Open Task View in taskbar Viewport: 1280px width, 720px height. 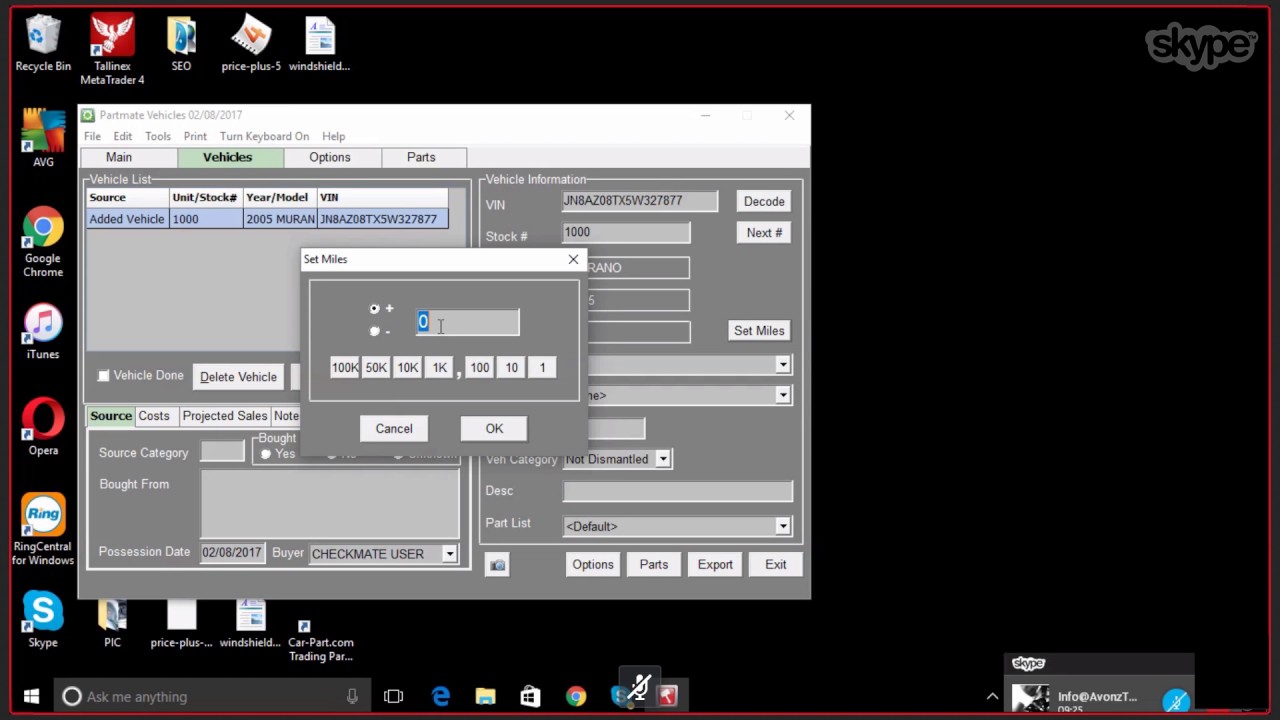click(x=393, y=696)
